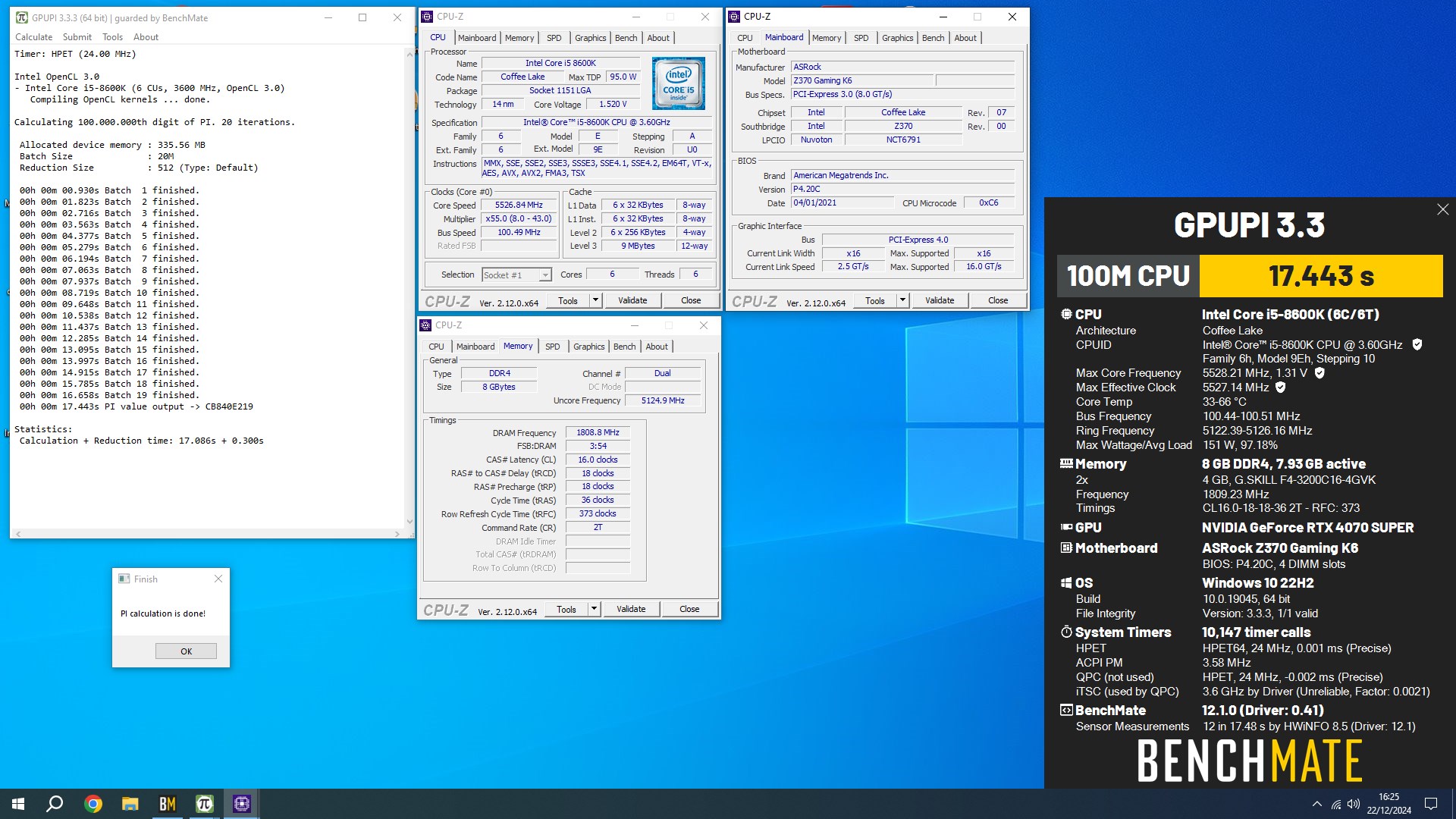Viewport: 1456px width, 819px height.
Task: Open the About menu in GPUPI
Action: coord(146,36)
